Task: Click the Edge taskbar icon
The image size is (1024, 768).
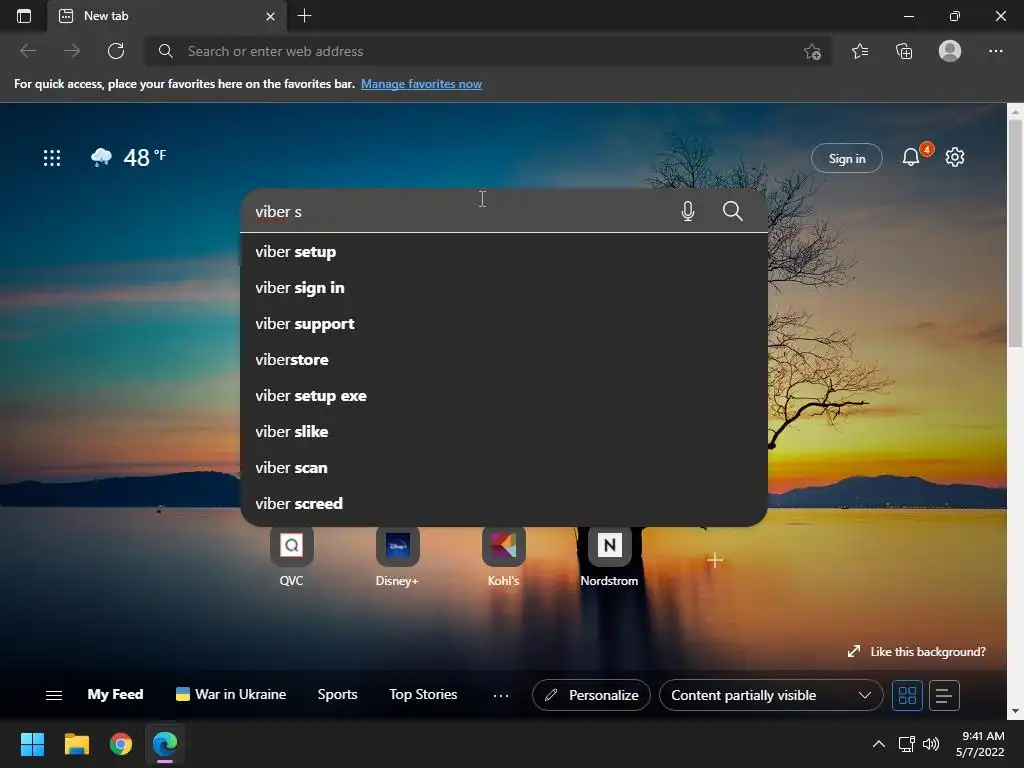Action: [165, 744]
